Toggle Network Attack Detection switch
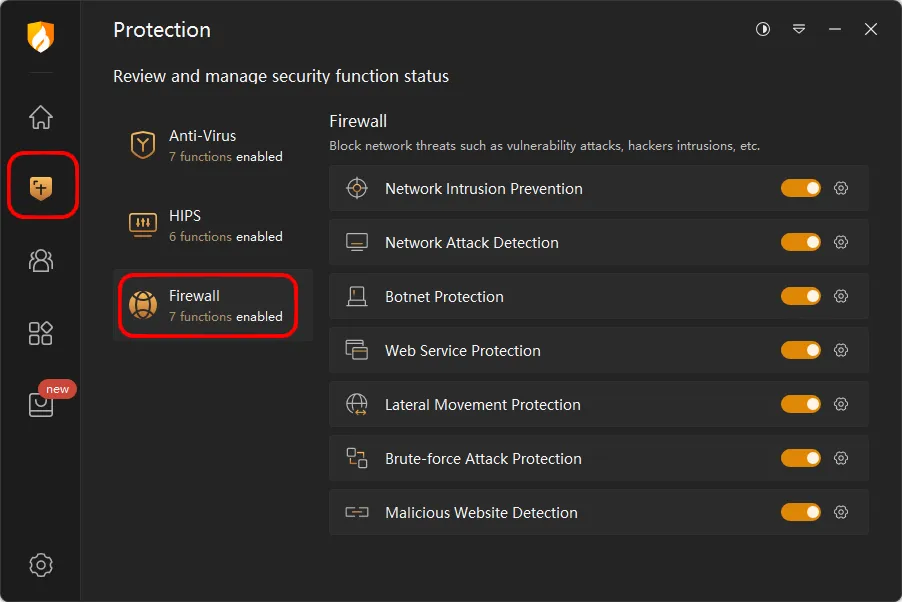The height and width of the screenshot is (602, 902). coord(800,242)
